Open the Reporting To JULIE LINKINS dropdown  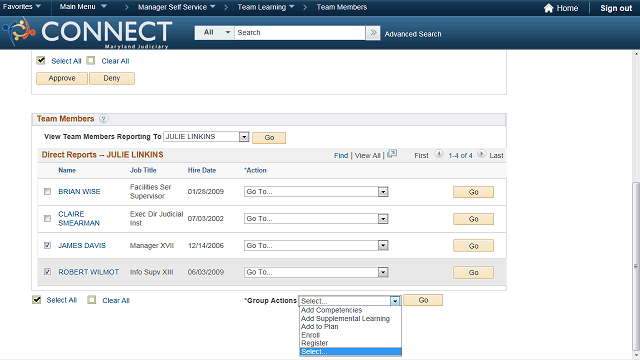pos(206,137)
